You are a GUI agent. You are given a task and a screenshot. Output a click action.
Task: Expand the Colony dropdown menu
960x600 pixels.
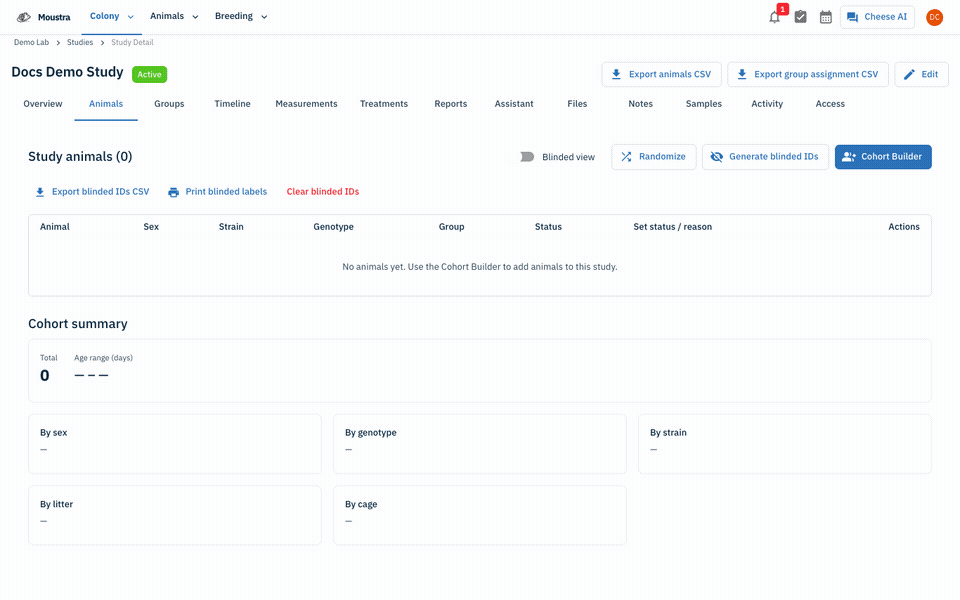[111, 17]
